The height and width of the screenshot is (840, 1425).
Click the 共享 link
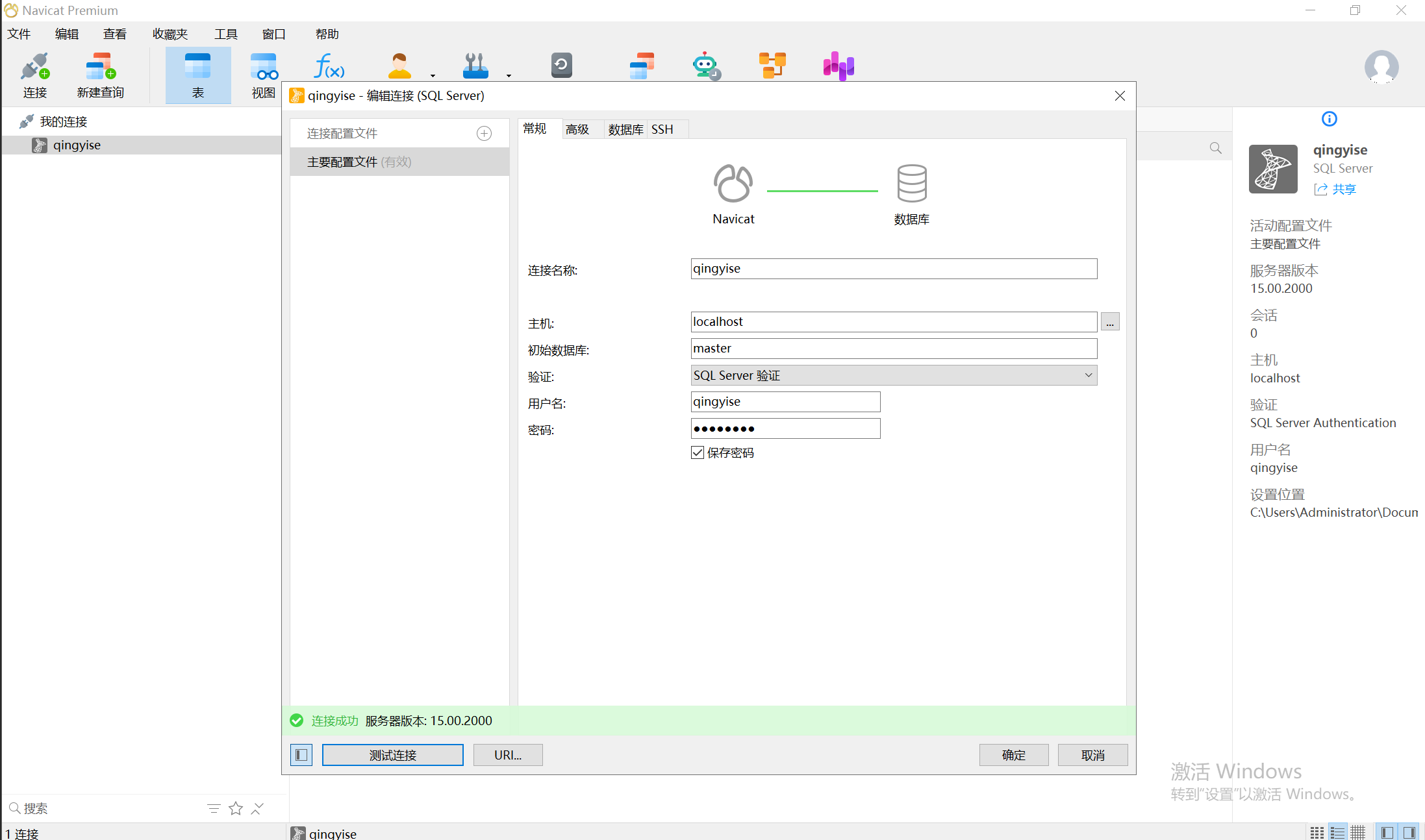pos(1344,189)
